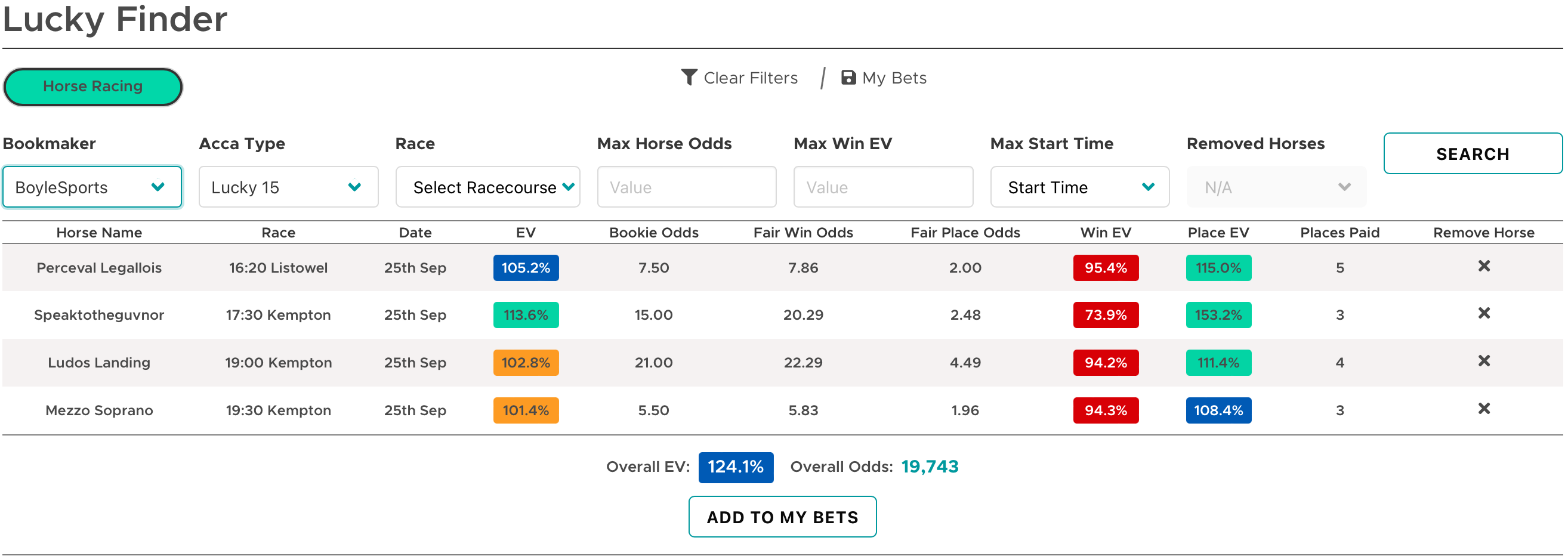Click ADD TO MY BETS button
The width and height of the screenshot is (1568, 556).
click(782, 517)
